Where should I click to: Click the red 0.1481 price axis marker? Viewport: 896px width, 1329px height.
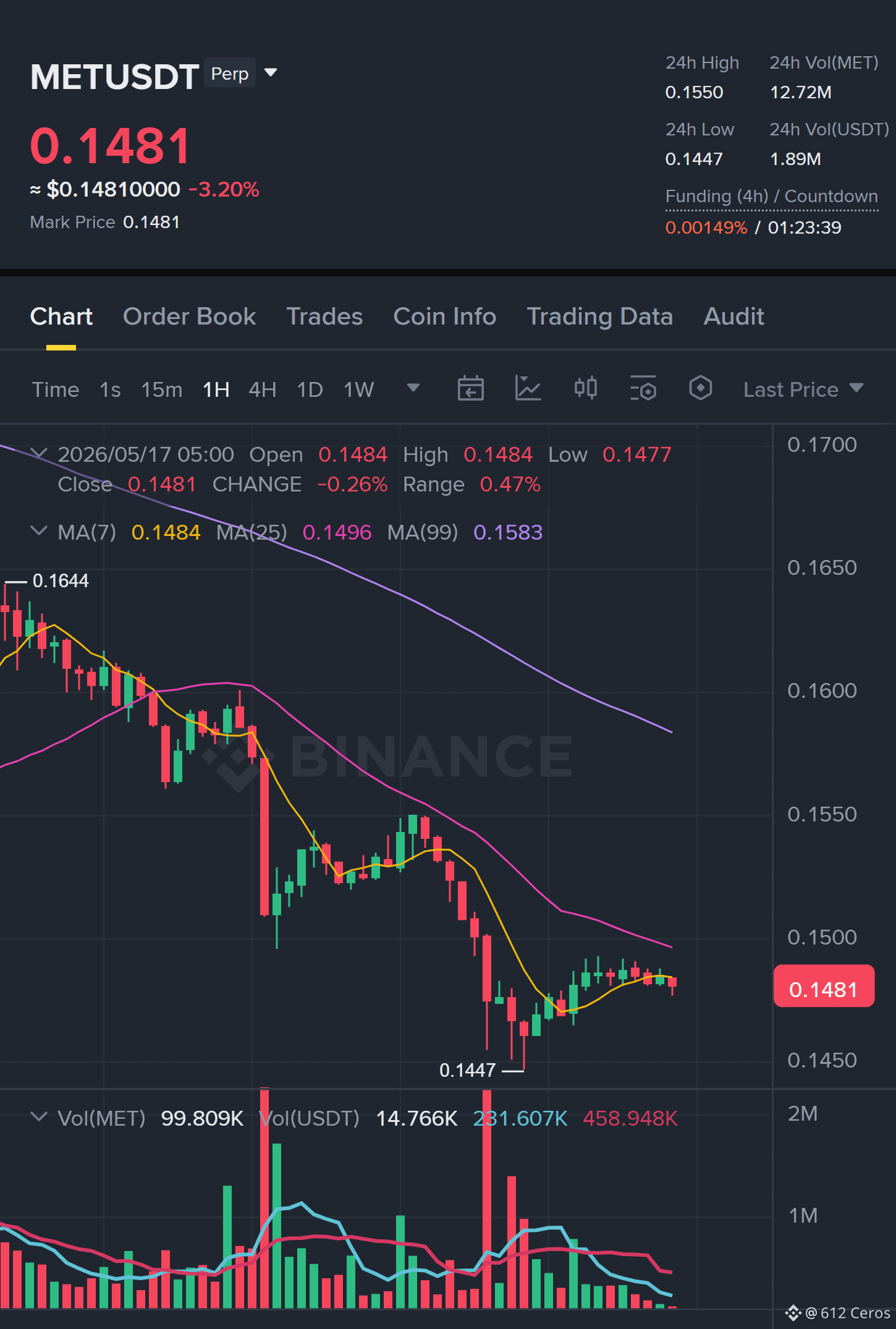click(x=824, y=986)
